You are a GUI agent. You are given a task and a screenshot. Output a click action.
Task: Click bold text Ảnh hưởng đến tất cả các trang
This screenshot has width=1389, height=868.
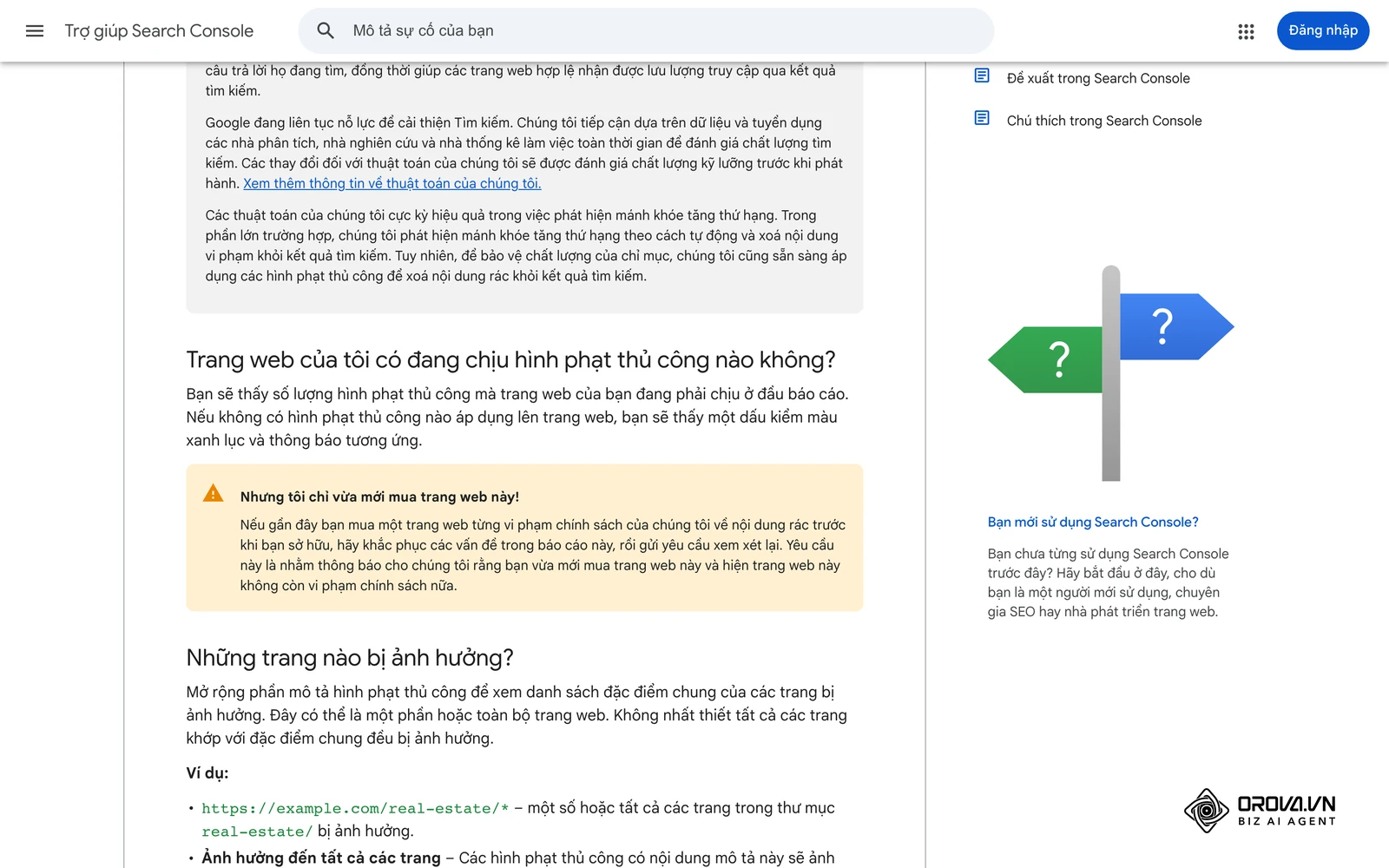[321, 858]
